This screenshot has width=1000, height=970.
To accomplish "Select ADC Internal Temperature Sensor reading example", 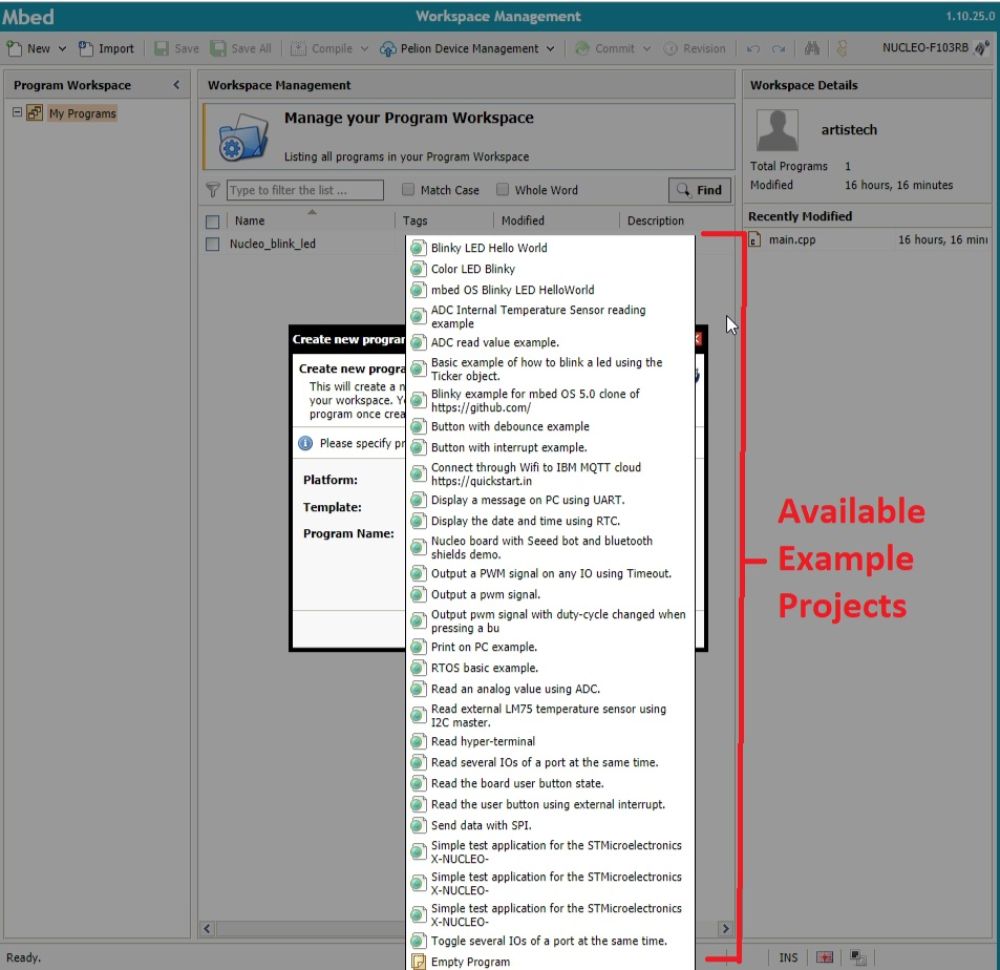I will (x=550, y=316).
